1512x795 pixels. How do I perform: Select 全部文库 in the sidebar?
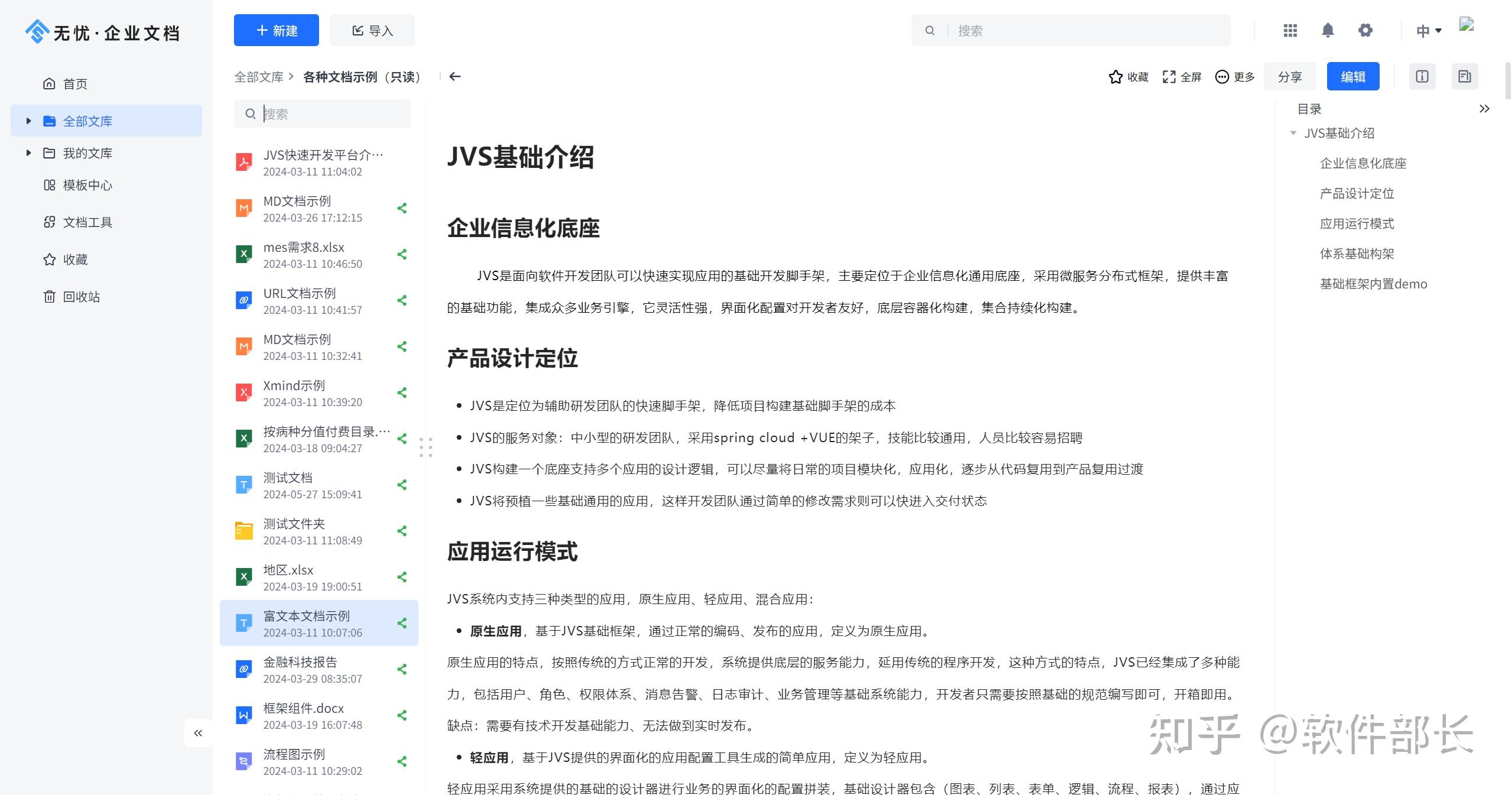click(x=106, y=121)
